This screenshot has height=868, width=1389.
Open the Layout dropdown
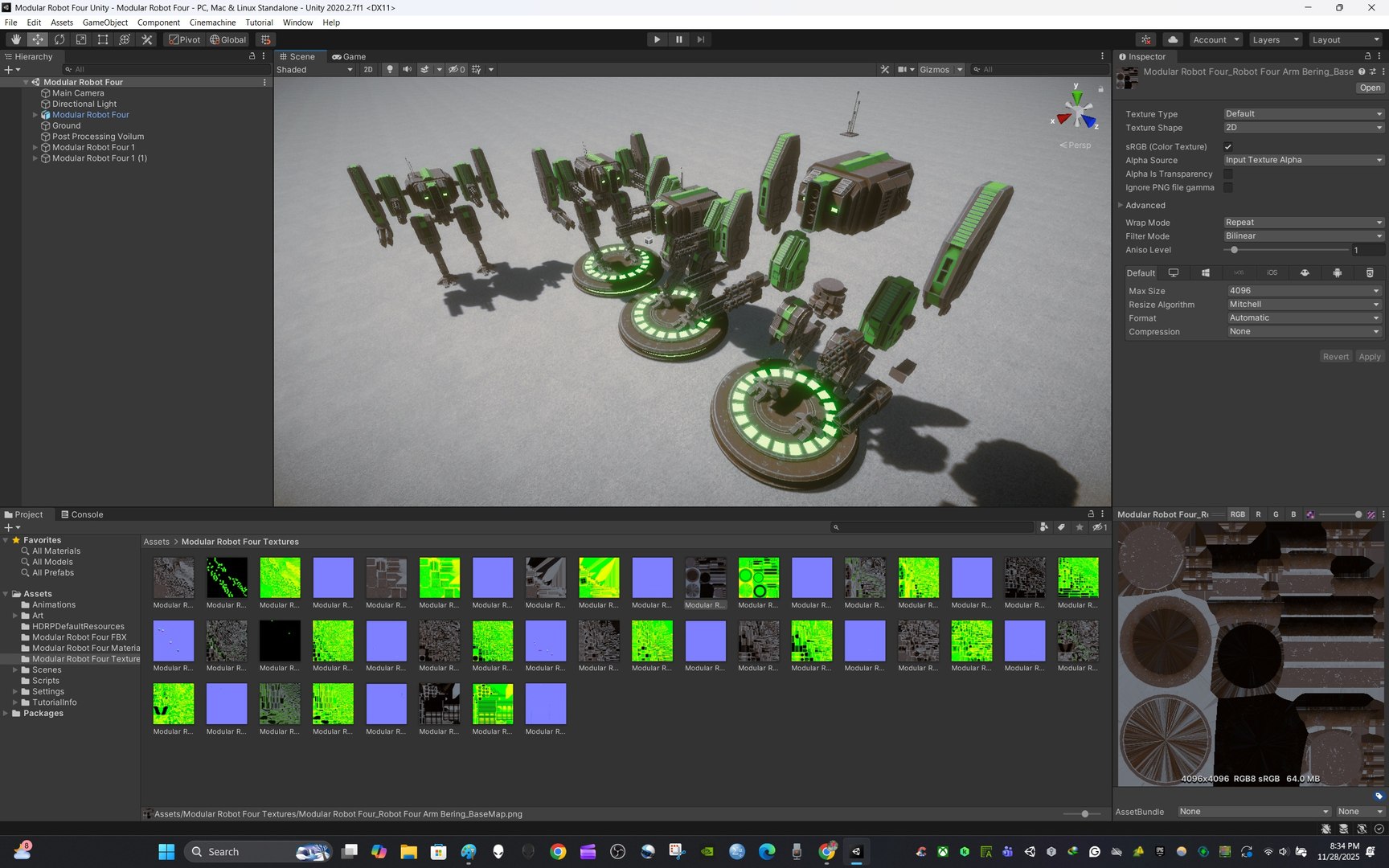(x=1346, y=39)
